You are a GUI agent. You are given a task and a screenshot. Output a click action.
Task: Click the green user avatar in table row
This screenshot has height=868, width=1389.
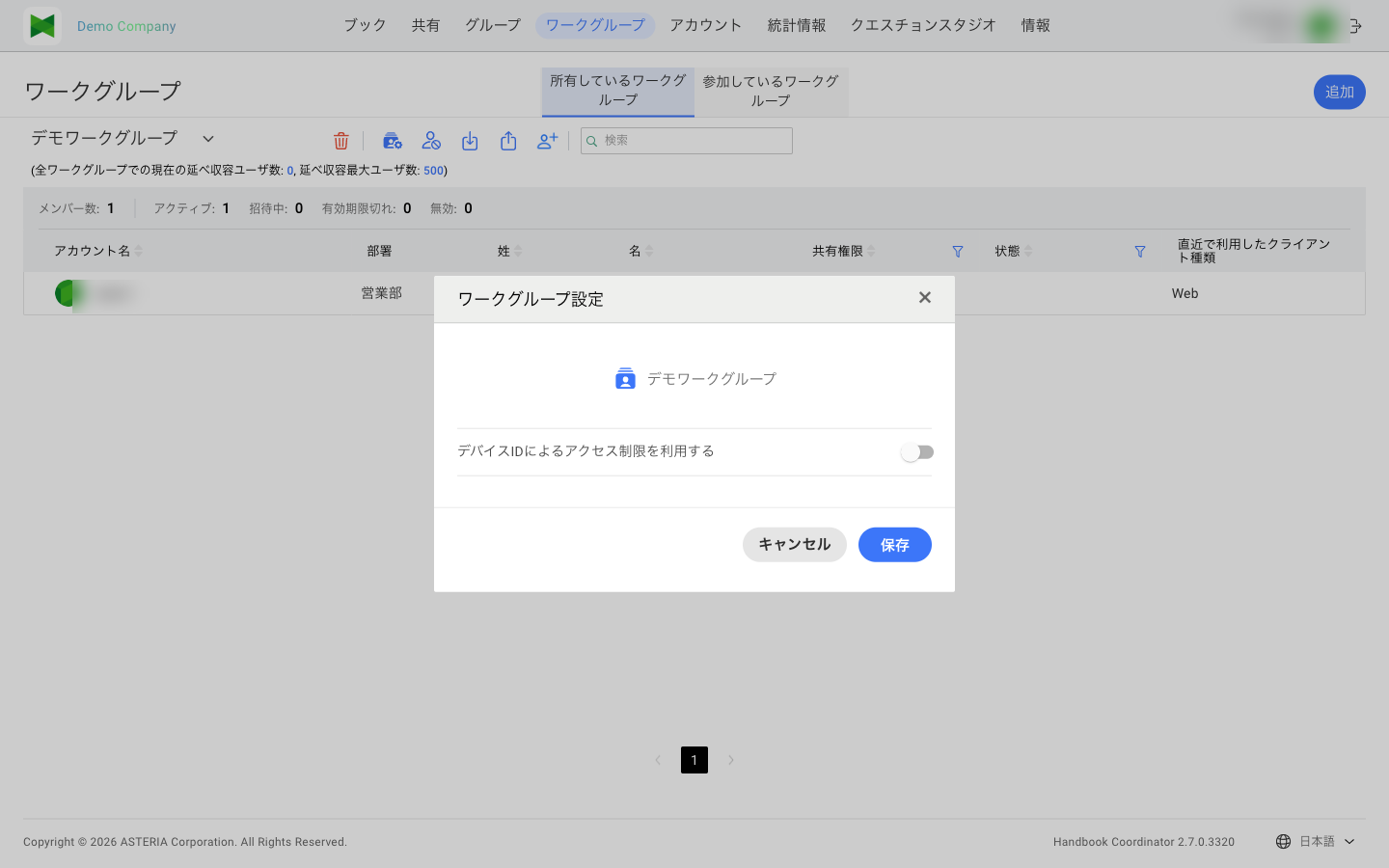coord(67,293)
